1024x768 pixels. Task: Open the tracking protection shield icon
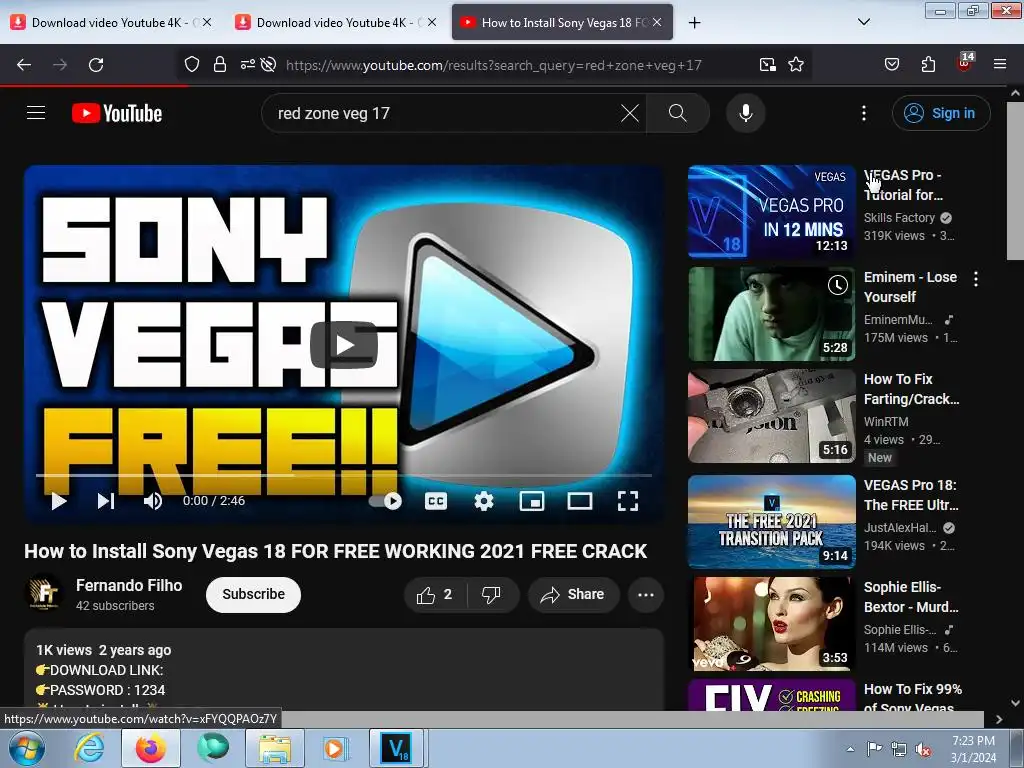(x=191, y=64)
